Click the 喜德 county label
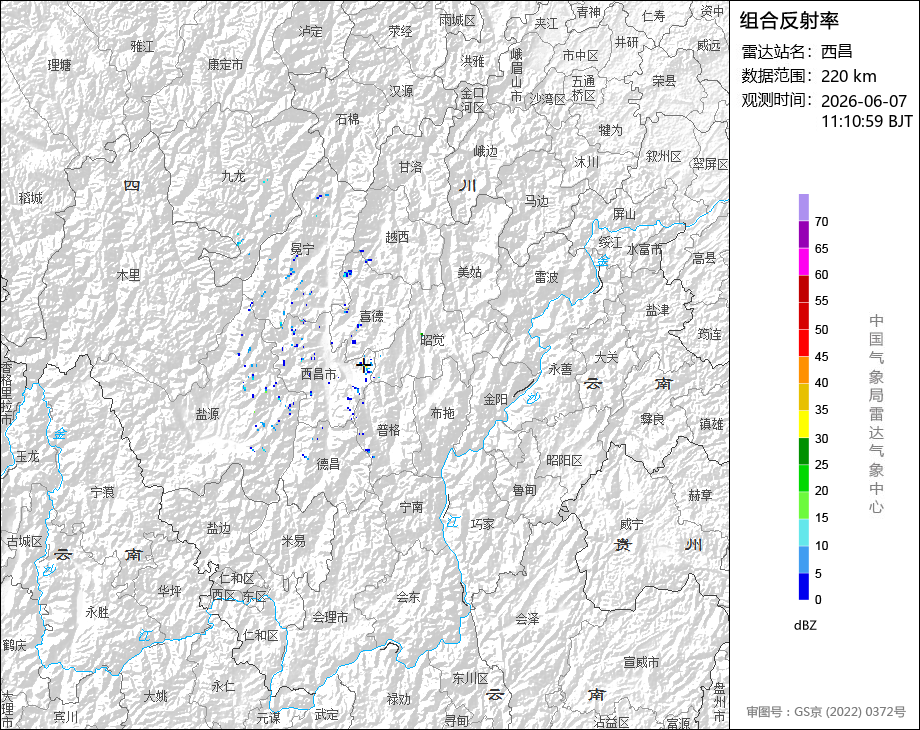920x730 pixels. (x=371, y=316)
